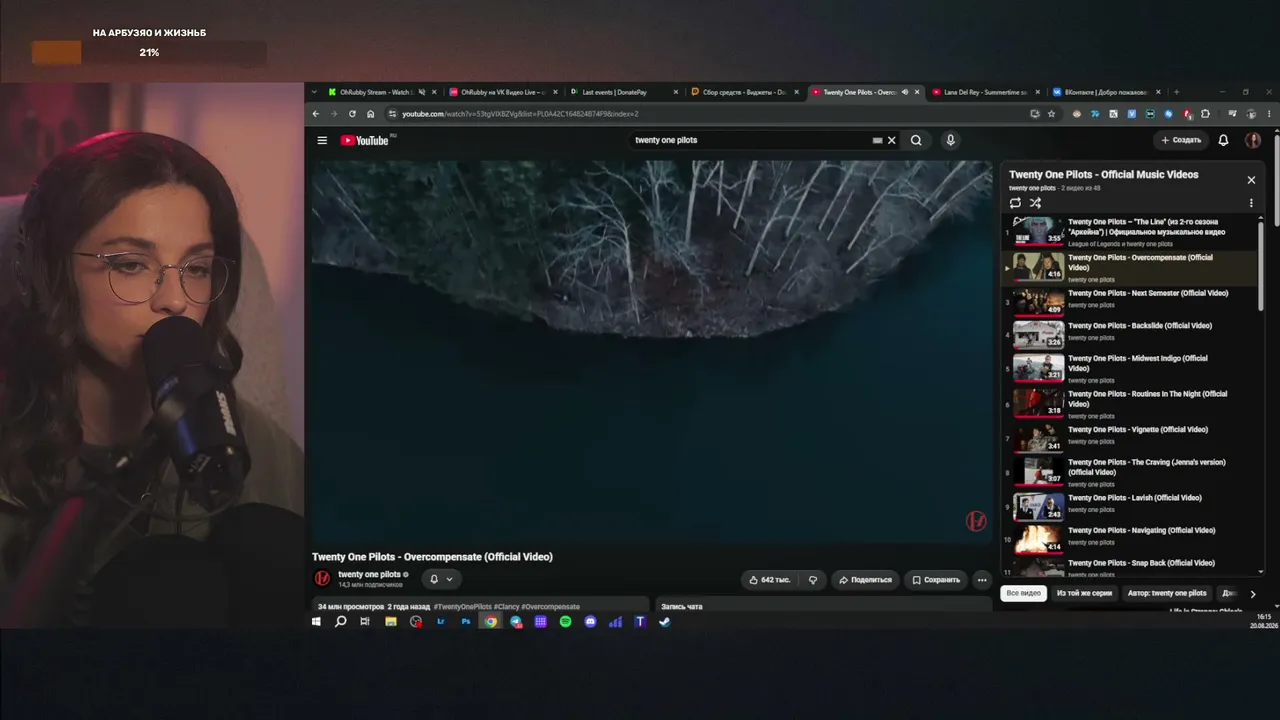1280x720 pixels.
Task: Play Routines In The Night from playlist
Action: tap(1130, 403)
